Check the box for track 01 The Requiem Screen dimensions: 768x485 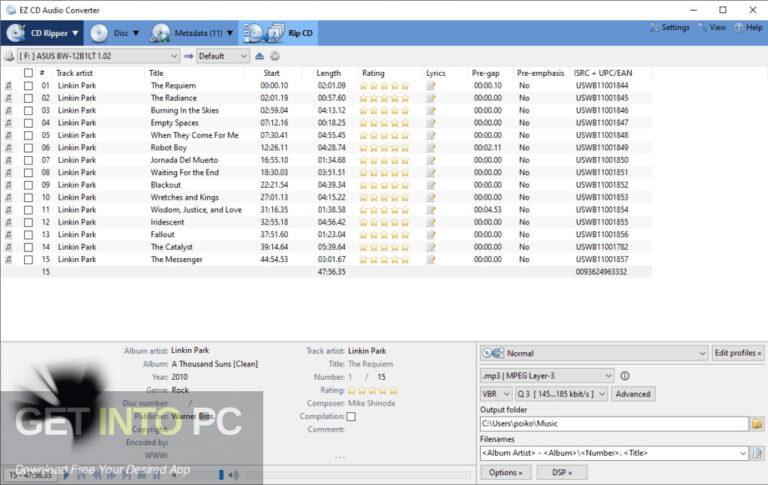tap(28, 86)
